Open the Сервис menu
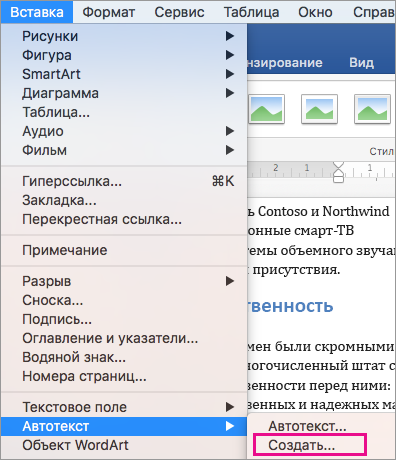 coord(179,12)
